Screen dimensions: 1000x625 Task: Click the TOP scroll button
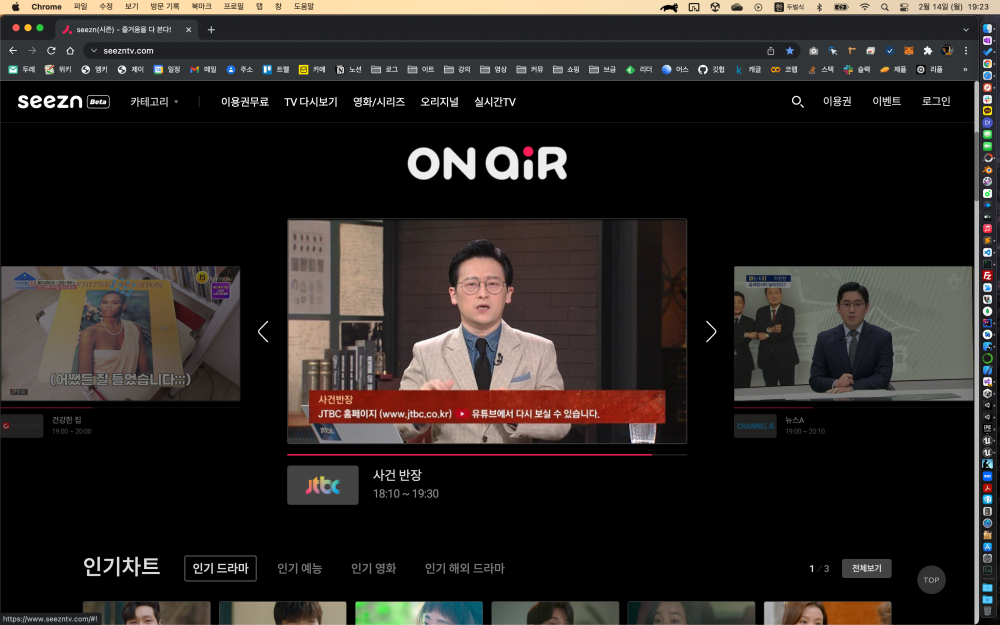[931, 580]
